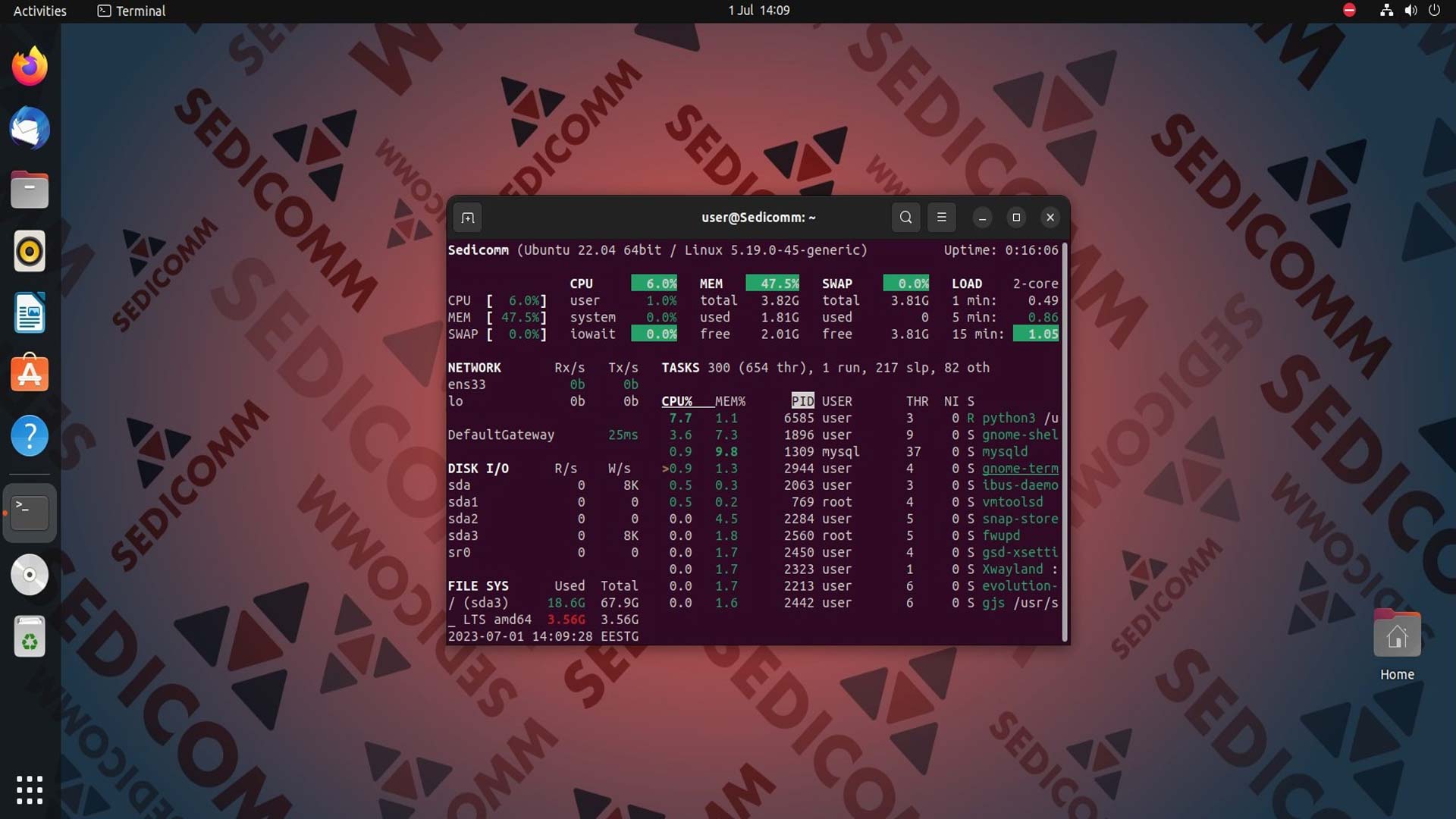This screenshot has height=819, width=1456.
Task: Open the Files manager dock icon
Action: (x=30, y=190)
